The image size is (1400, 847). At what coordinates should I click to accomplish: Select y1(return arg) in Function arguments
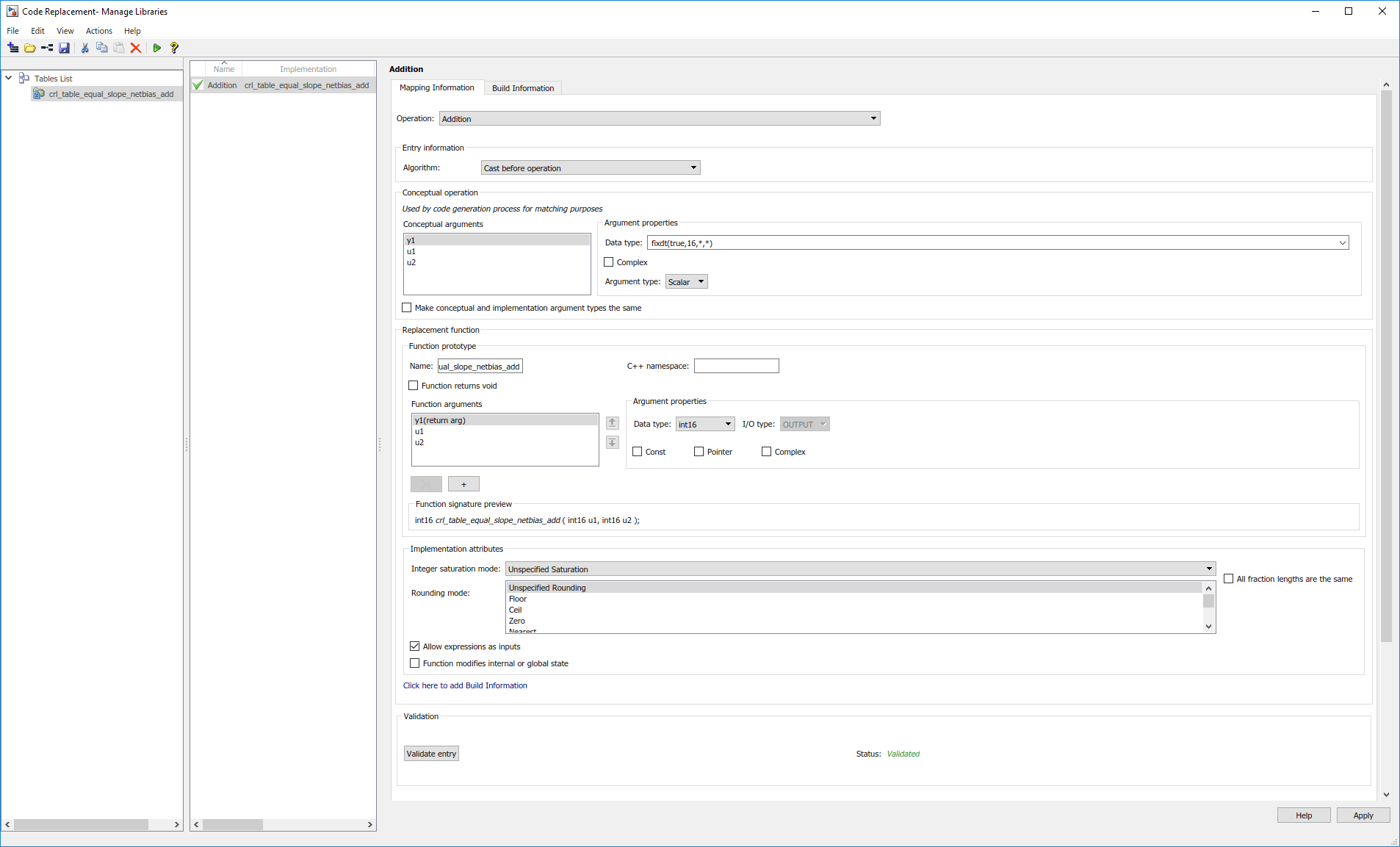click(505, 420)
